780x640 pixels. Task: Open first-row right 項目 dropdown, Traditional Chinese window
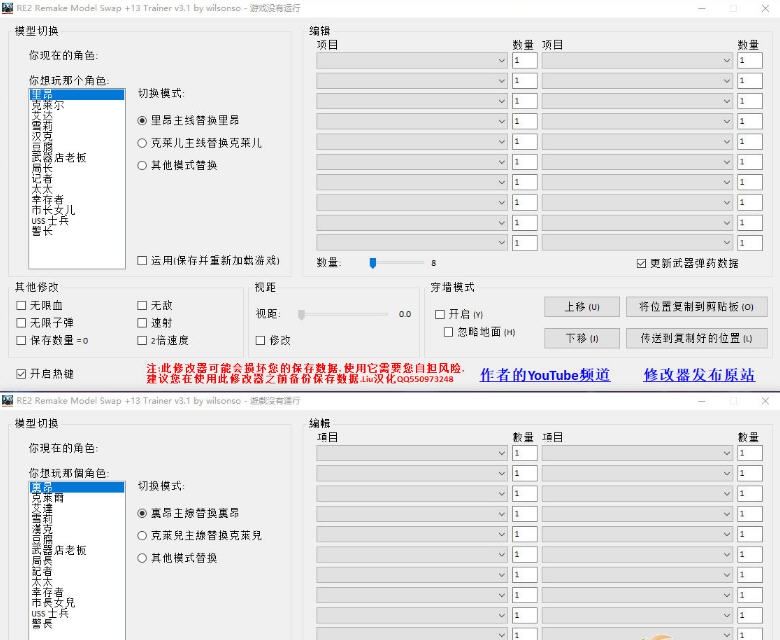637,453
